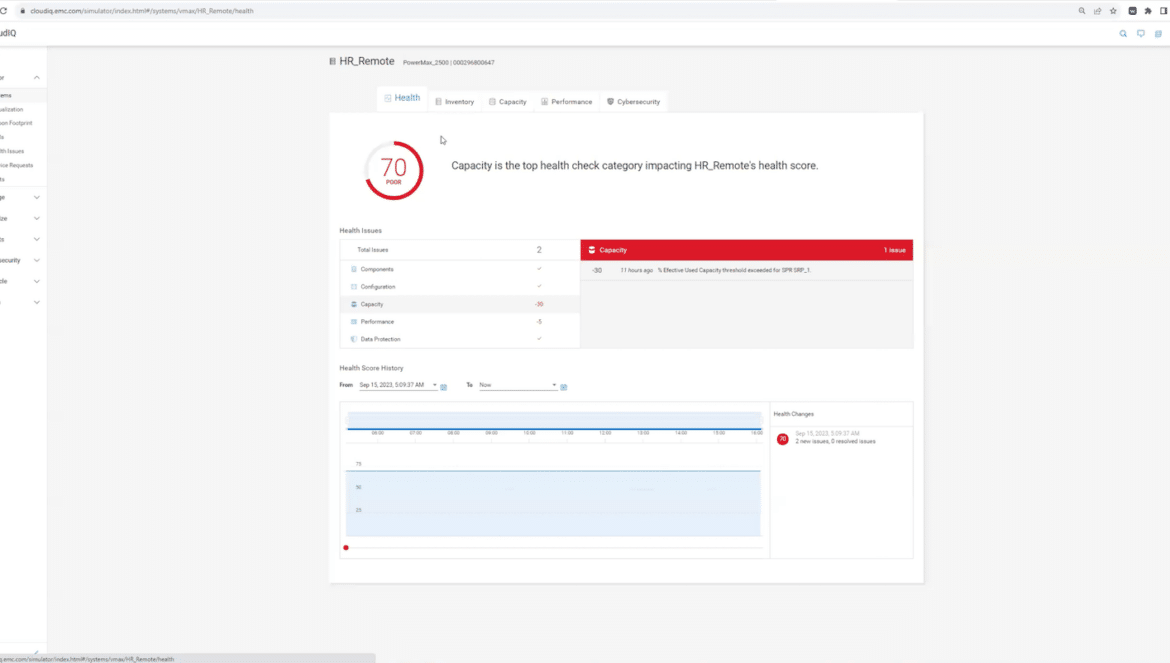This screenshot has height=663, width=1170.
Task: Click the icon in red Capacity header
Action: [x=592, y=250]
